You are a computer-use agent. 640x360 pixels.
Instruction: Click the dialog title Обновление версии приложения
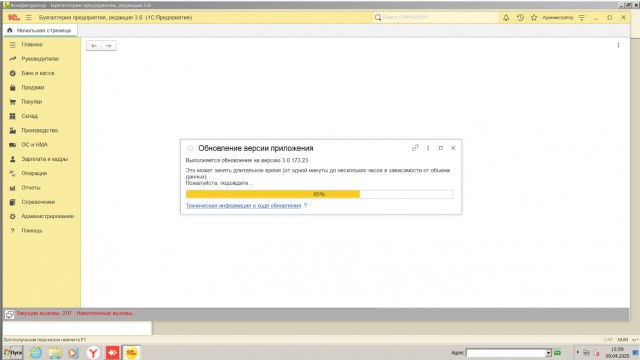pos(256,148)
